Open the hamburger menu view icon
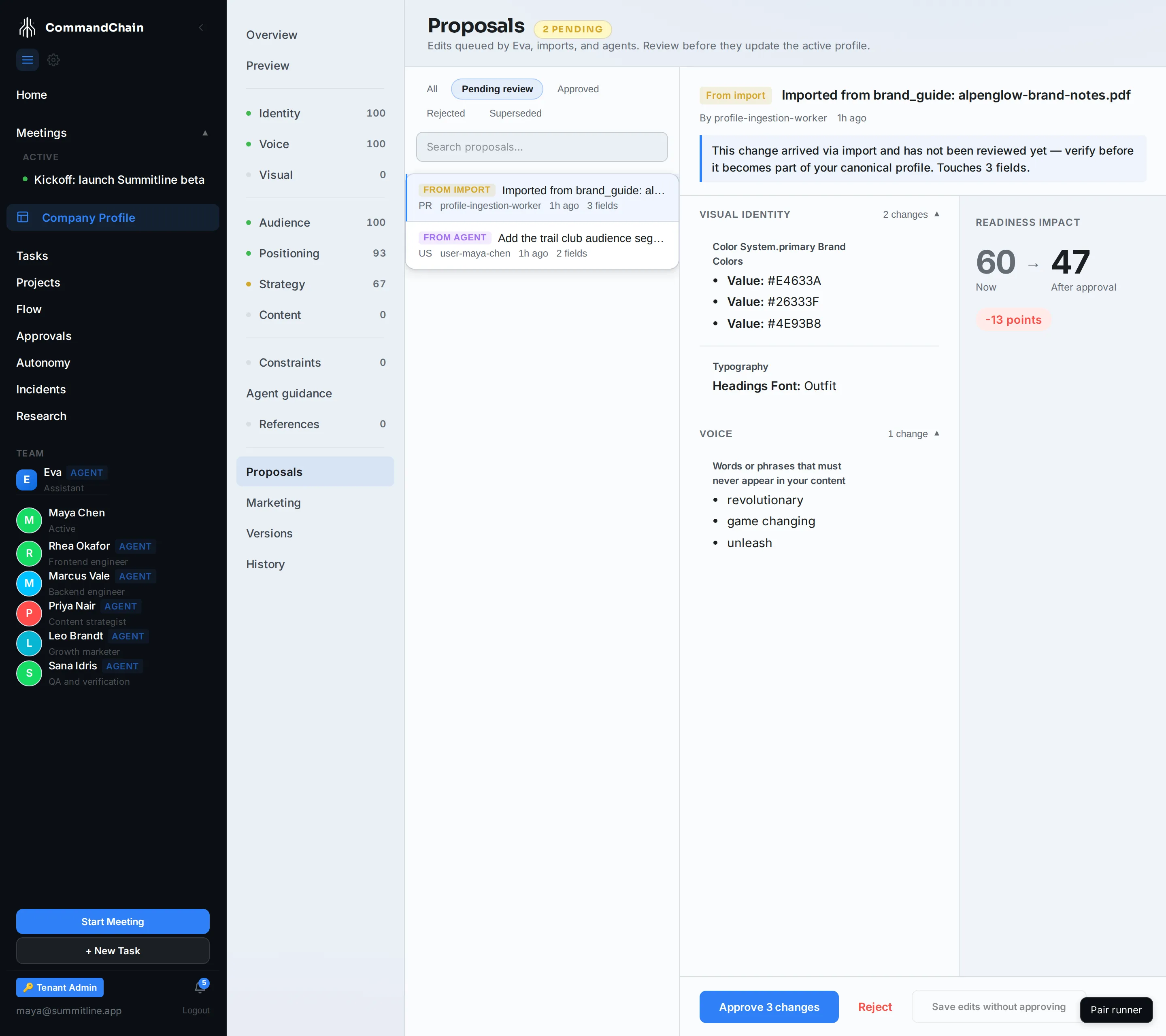 [x=28, y=60]
